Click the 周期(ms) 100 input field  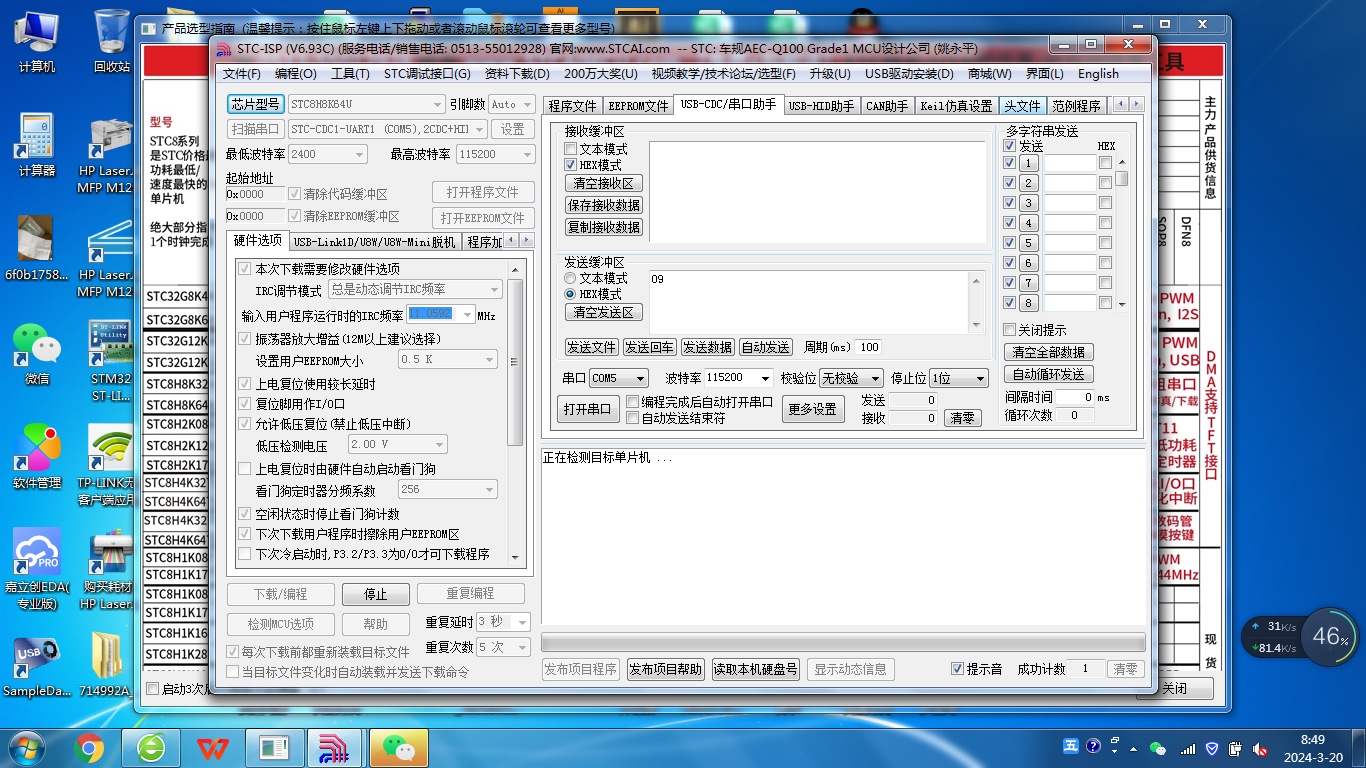point(868,347)
